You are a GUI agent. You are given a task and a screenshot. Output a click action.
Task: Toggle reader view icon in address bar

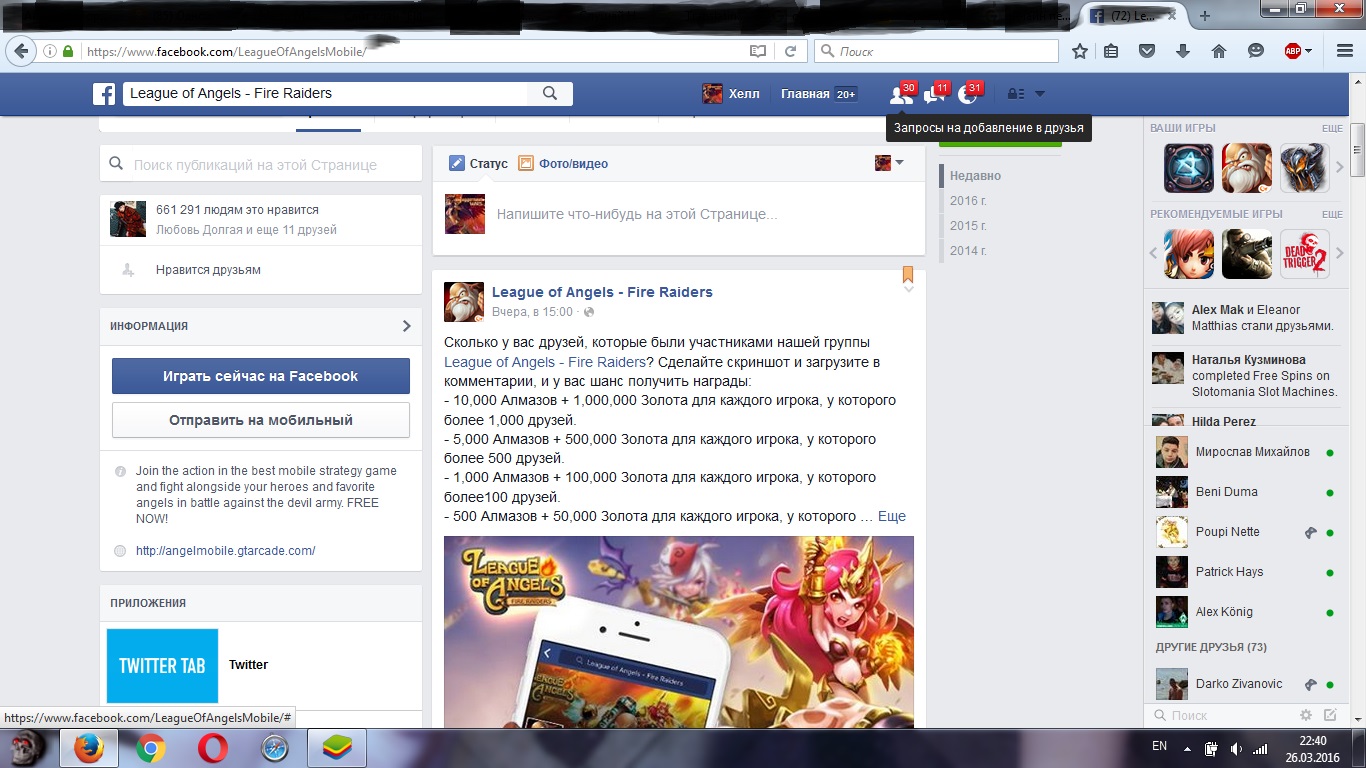pyautogui.click(x=758, y=51)
